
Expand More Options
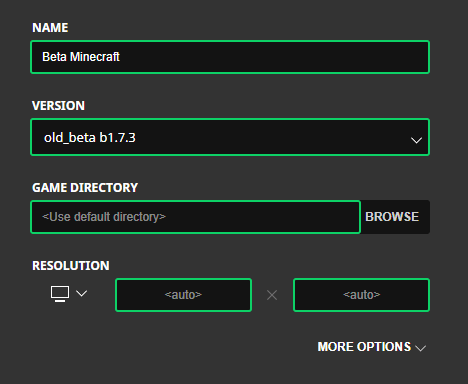click(372, 347)
